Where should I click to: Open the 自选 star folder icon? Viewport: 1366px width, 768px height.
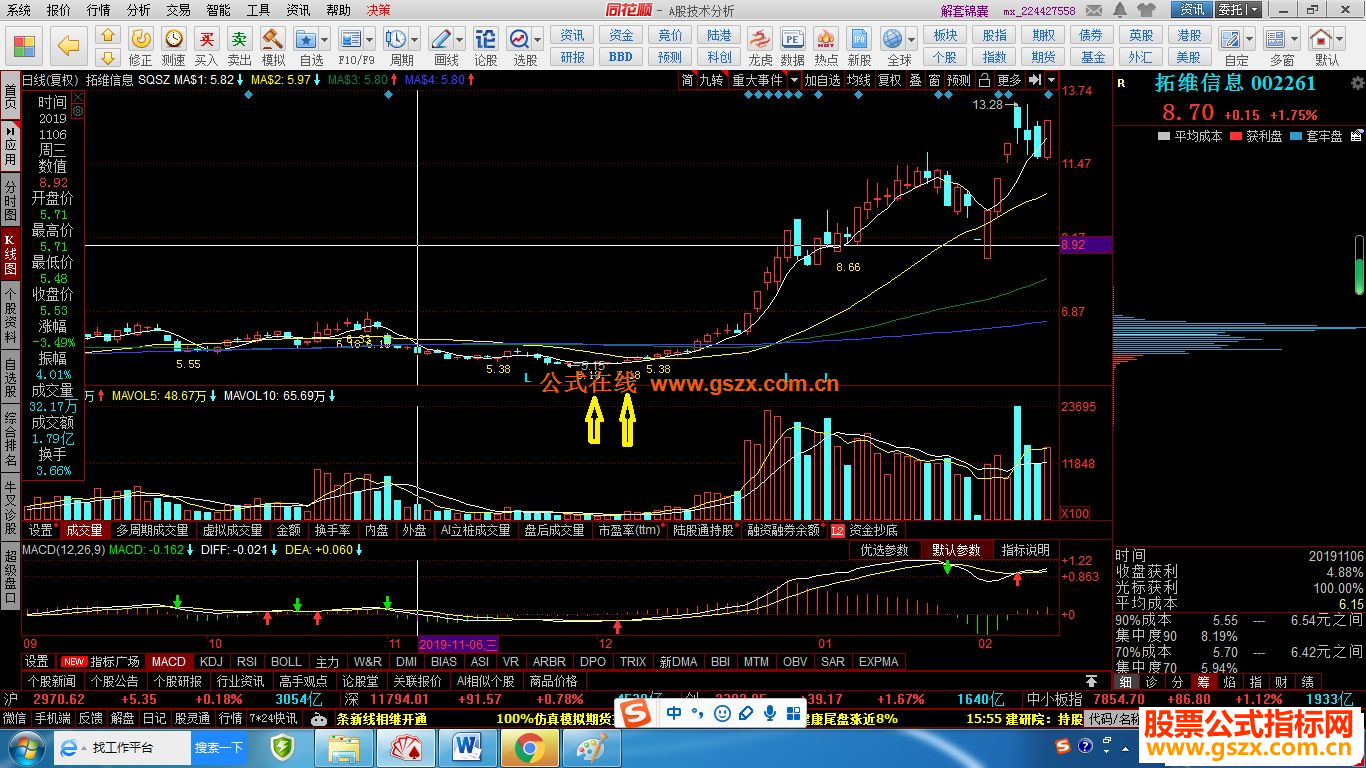[306, 39]
